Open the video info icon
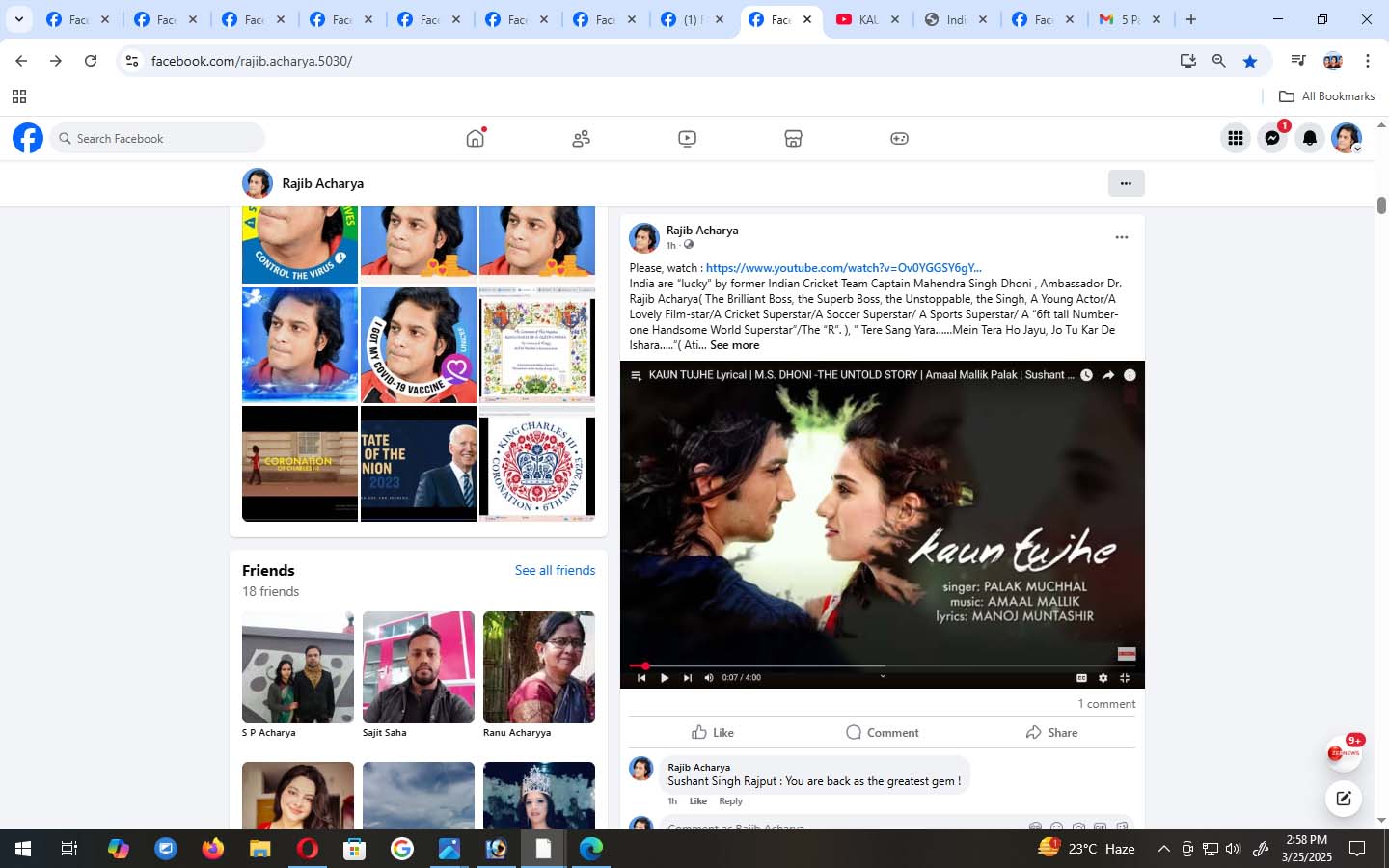This screenshot has height=868, width=1389. [1130, 375]
